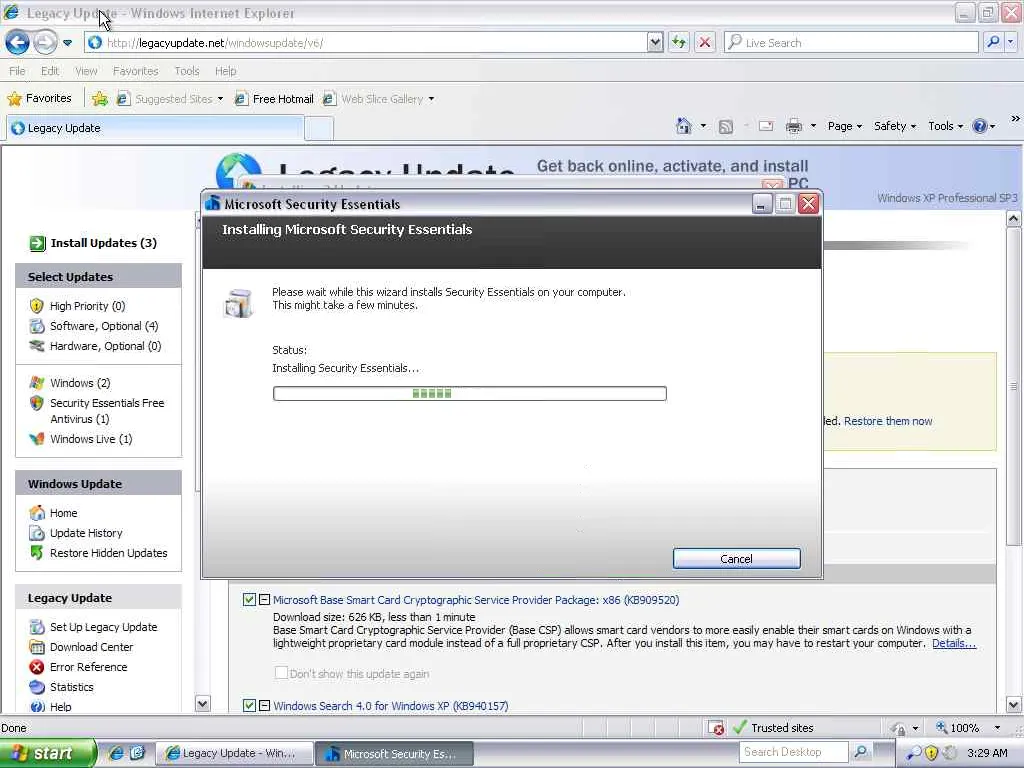Click the Live Search input box
The image size is (1024, 768).
click(x=852, y=43)
